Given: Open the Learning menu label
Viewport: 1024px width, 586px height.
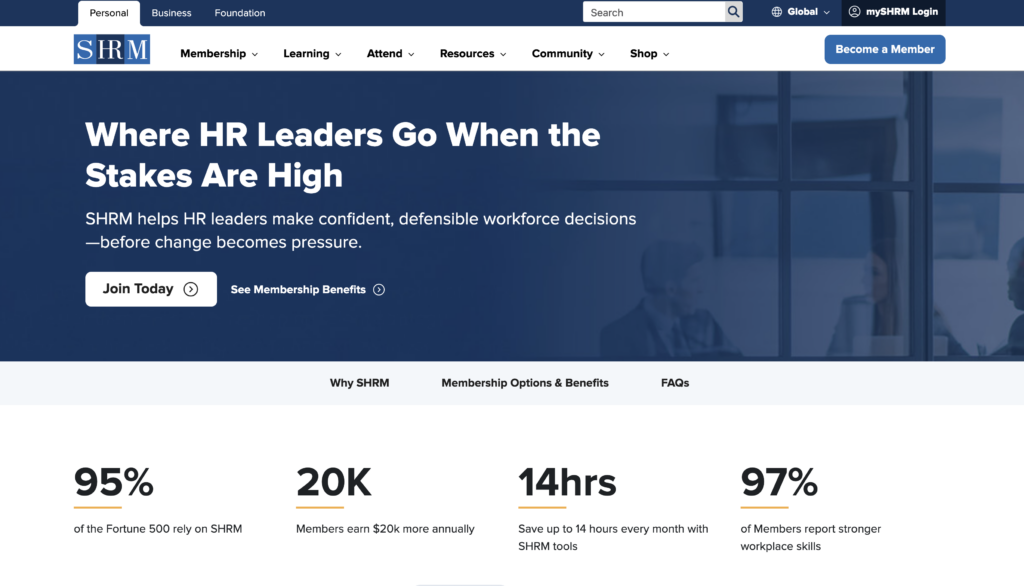Looking at the screenshot, I should point(306,54).
